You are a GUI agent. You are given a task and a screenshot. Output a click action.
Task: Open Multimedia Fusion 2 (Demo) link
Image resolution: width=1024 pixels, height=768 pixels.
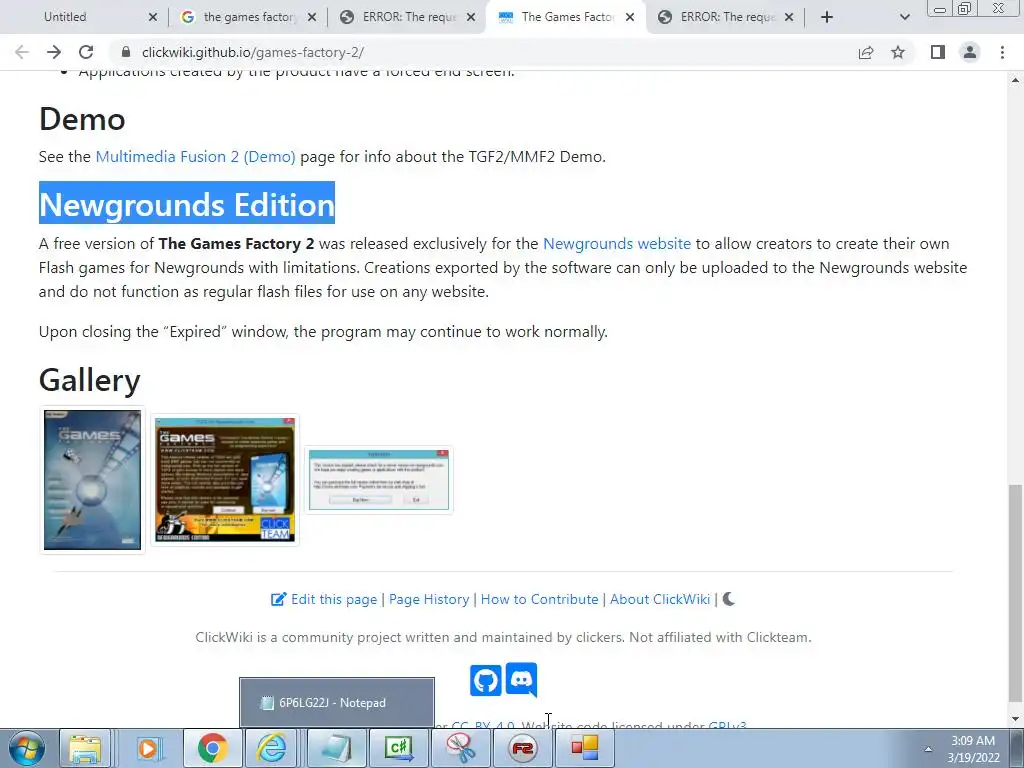[195, 157]
